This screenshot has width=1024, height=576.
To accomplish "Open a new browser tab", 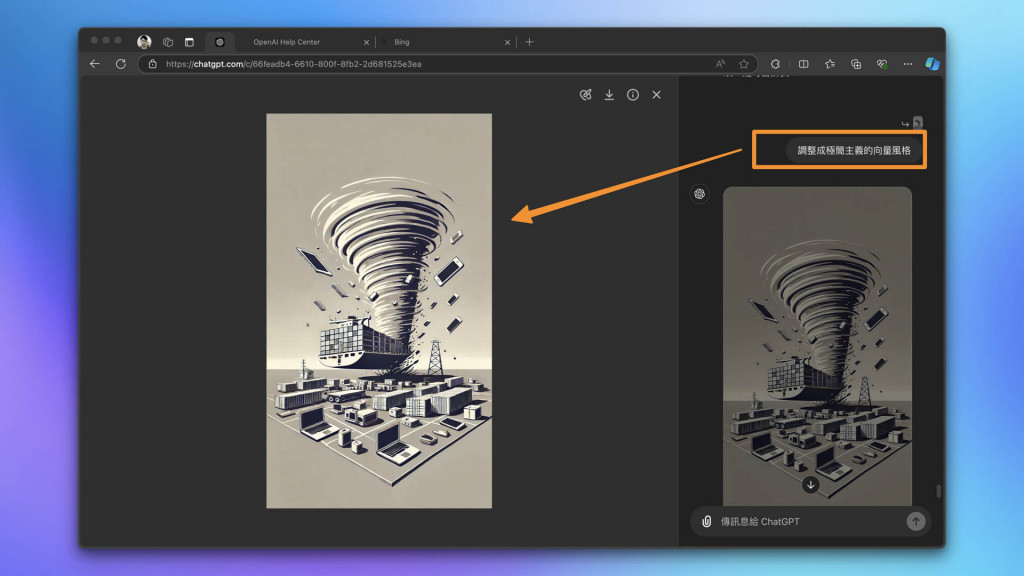I will click(529, 42).
